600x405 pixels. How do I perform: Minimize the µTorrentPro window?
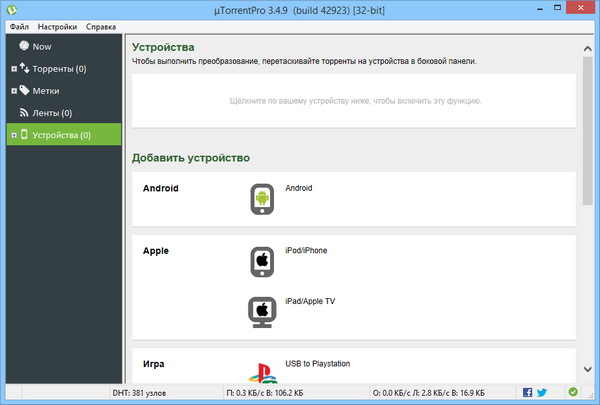[540, 8]
